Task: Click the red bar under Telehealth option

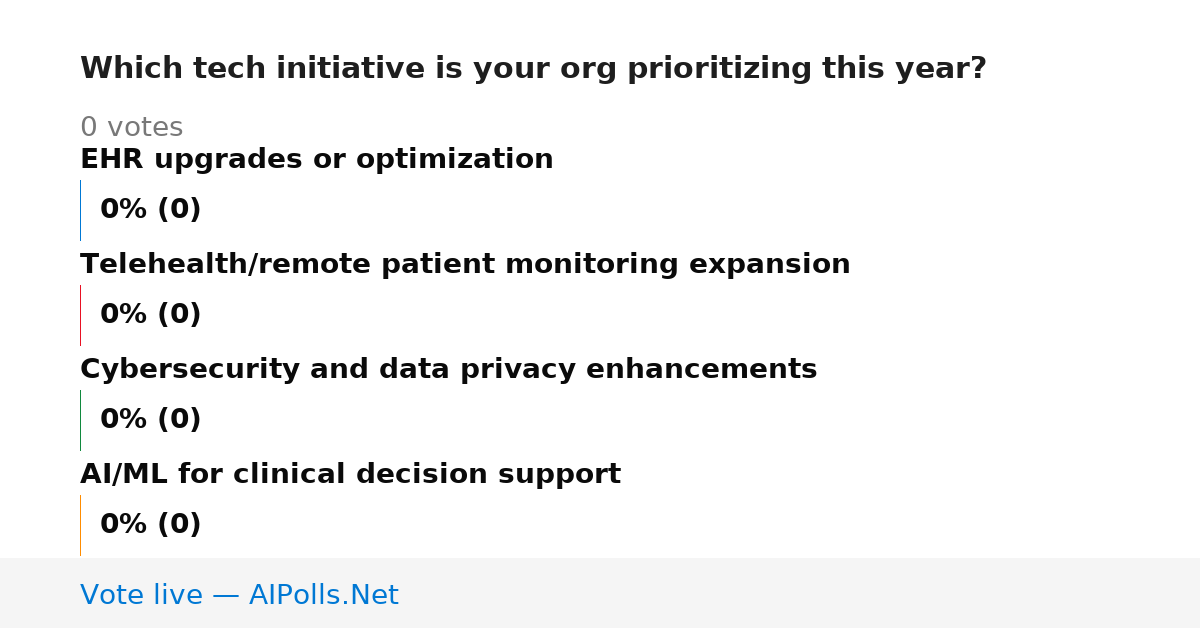Action: coord(80,315)
